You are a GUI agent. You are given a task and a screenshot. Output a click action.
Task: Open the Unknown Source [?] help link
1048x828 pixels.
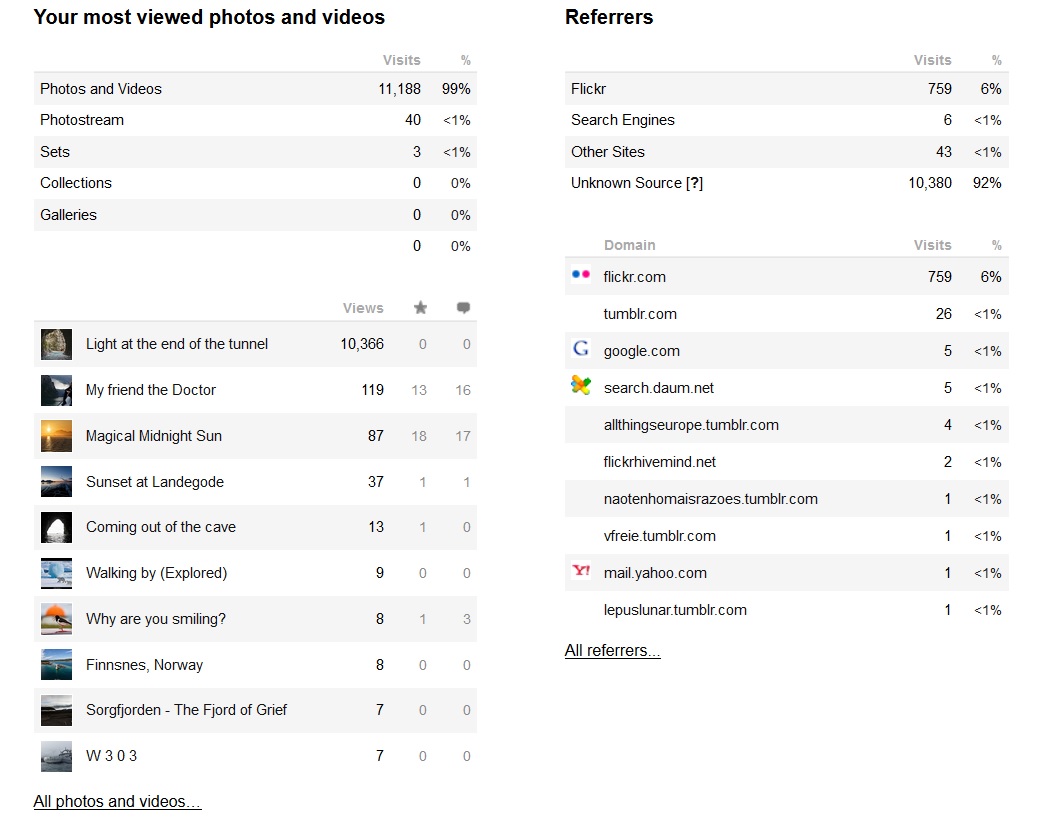point(694,183)
